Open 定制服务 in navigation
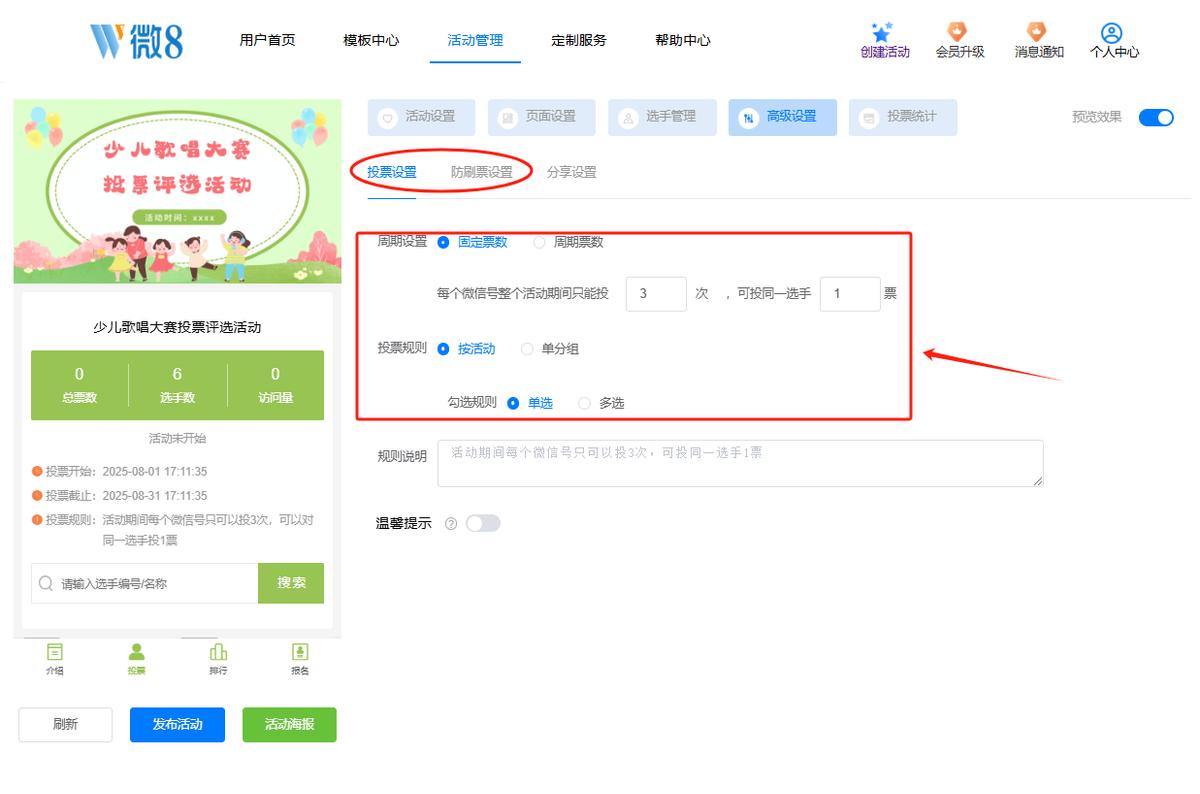Screen dimensions: 1200x794 pyautogui.click(x=579, y=40)
